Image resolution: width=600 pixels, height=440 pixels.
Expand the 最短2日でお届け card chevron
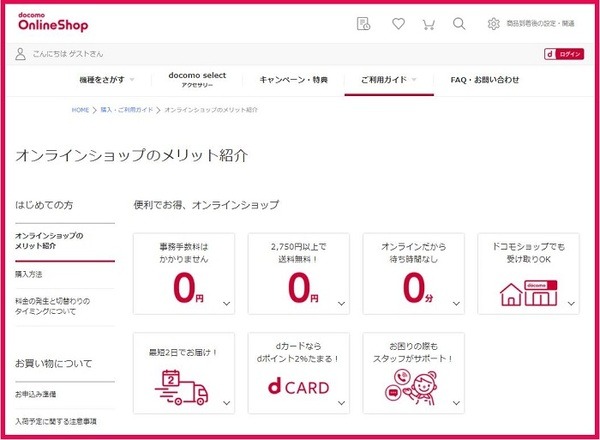pos(227,403)
